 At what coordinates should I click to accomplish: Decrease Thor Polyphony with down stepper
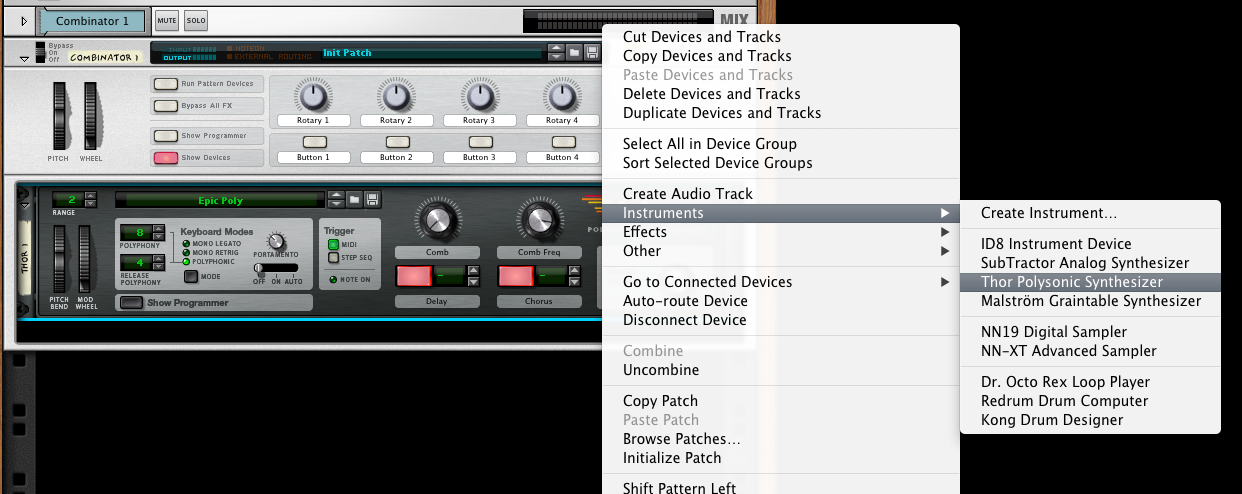pyautogui.click(x=160, y=238)
